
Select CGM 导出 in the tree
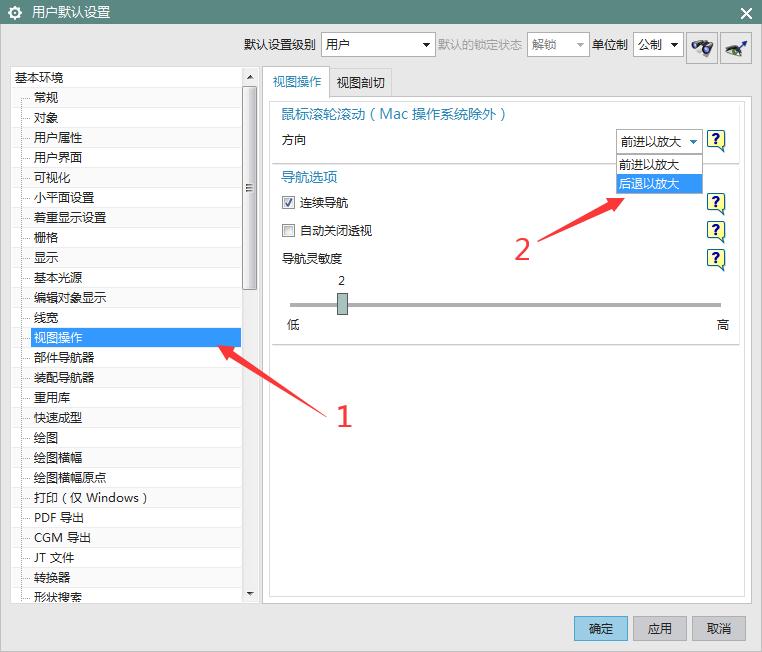pyautogui.click(x=62, y=537)
